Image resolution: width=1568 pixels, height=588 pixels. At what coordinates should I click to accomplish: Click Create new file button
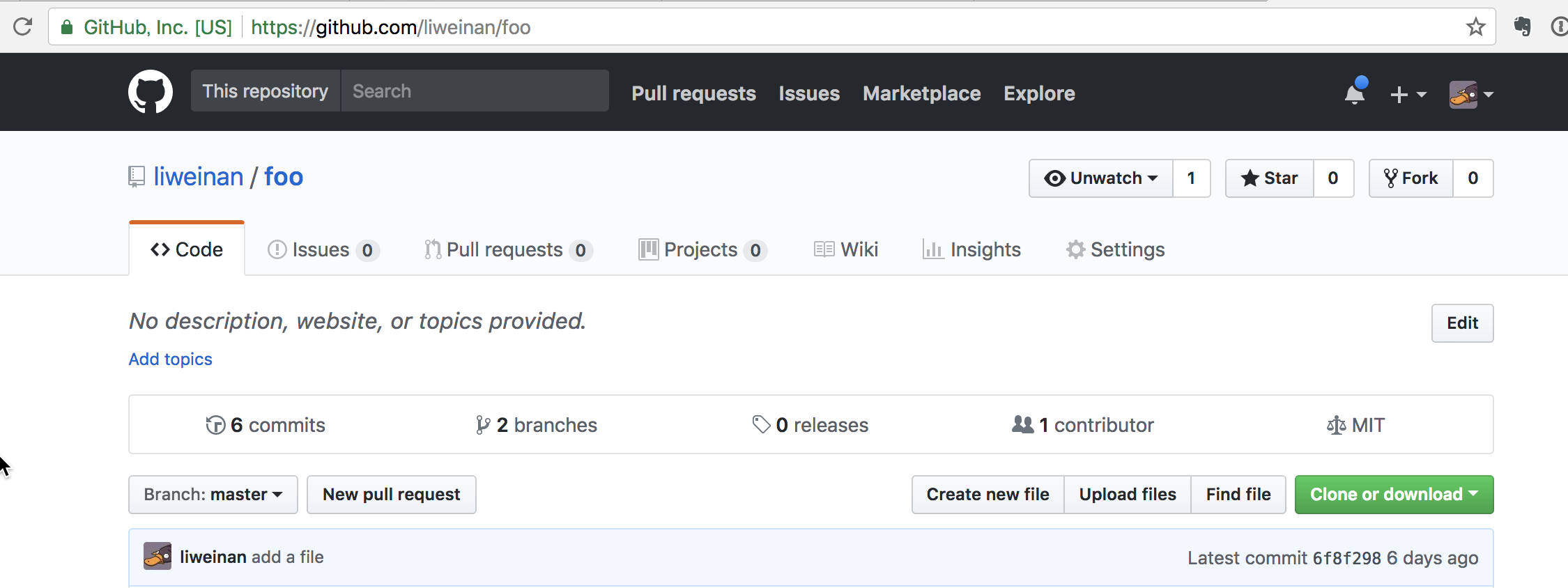[987, 495]
